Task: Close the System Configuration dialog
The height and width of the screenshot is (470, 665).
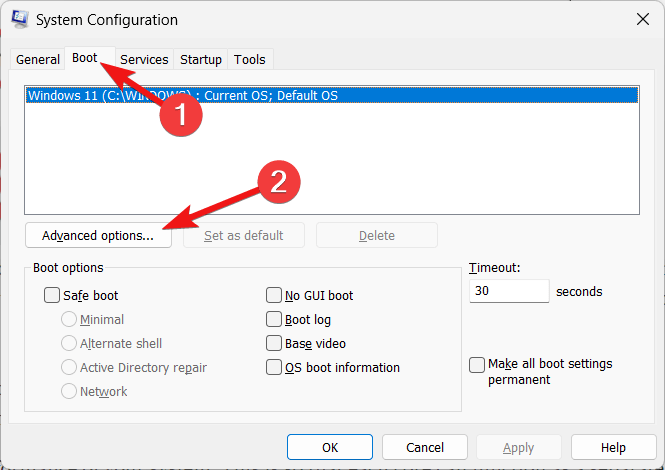Action: click(x=640, y=20)
